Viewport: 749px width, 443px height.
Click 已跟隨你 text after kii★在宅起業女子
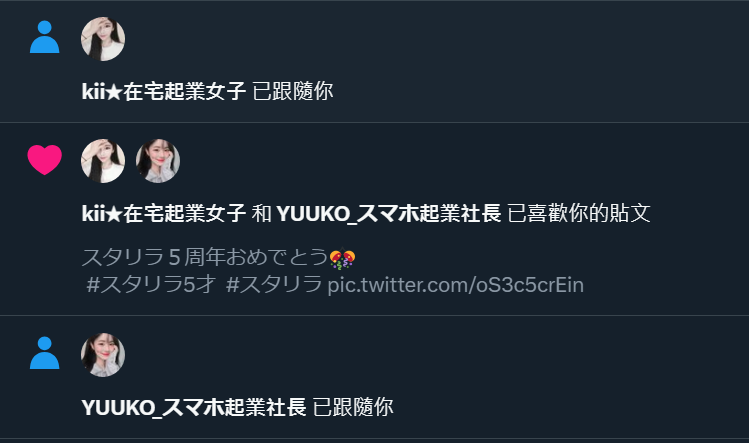click(292, 91)
